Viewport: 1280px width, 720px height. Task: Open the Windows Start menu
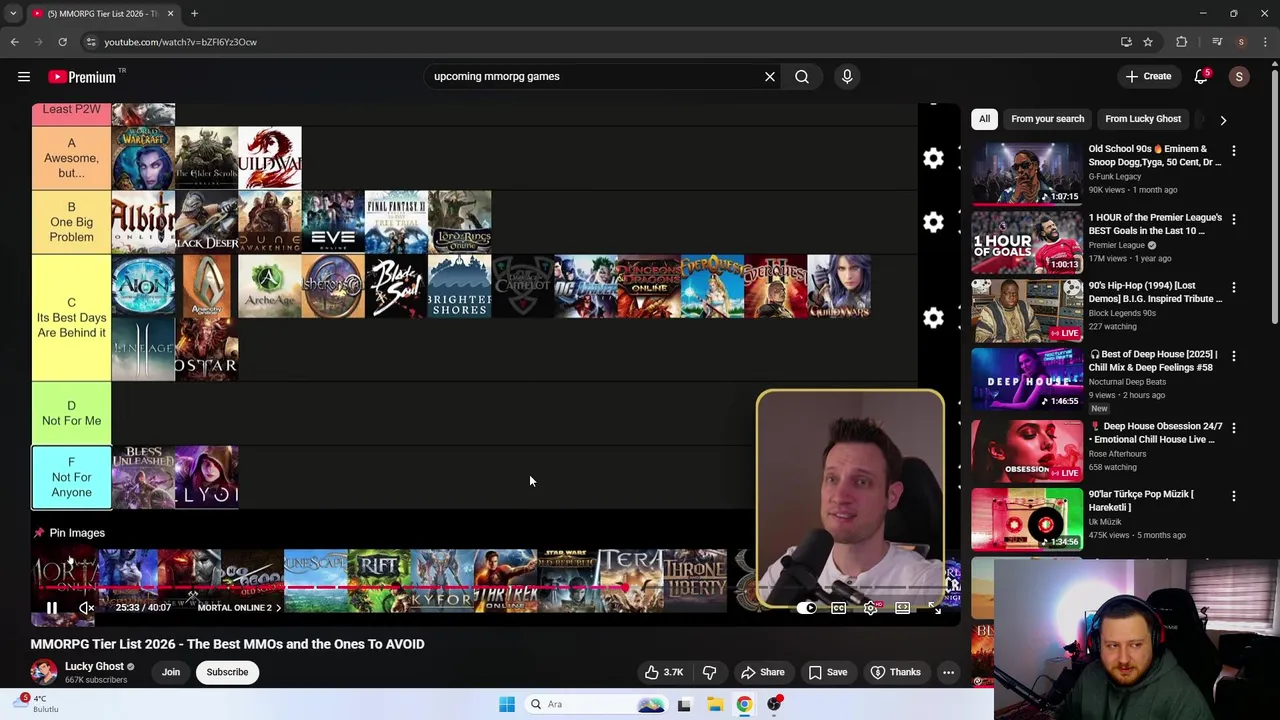[507, 704]
